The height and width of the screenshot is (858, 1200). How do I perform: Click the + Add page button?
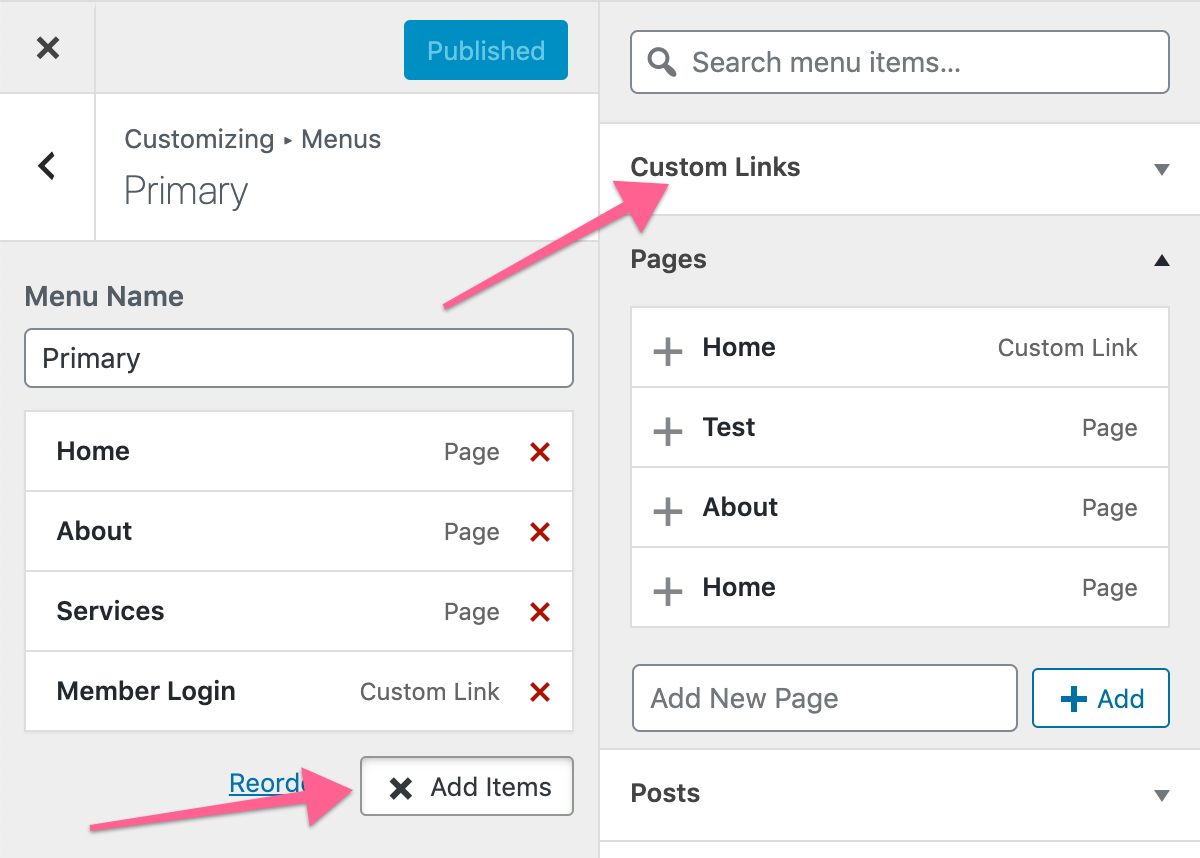pyautogui.click(x=1101, y=698)
